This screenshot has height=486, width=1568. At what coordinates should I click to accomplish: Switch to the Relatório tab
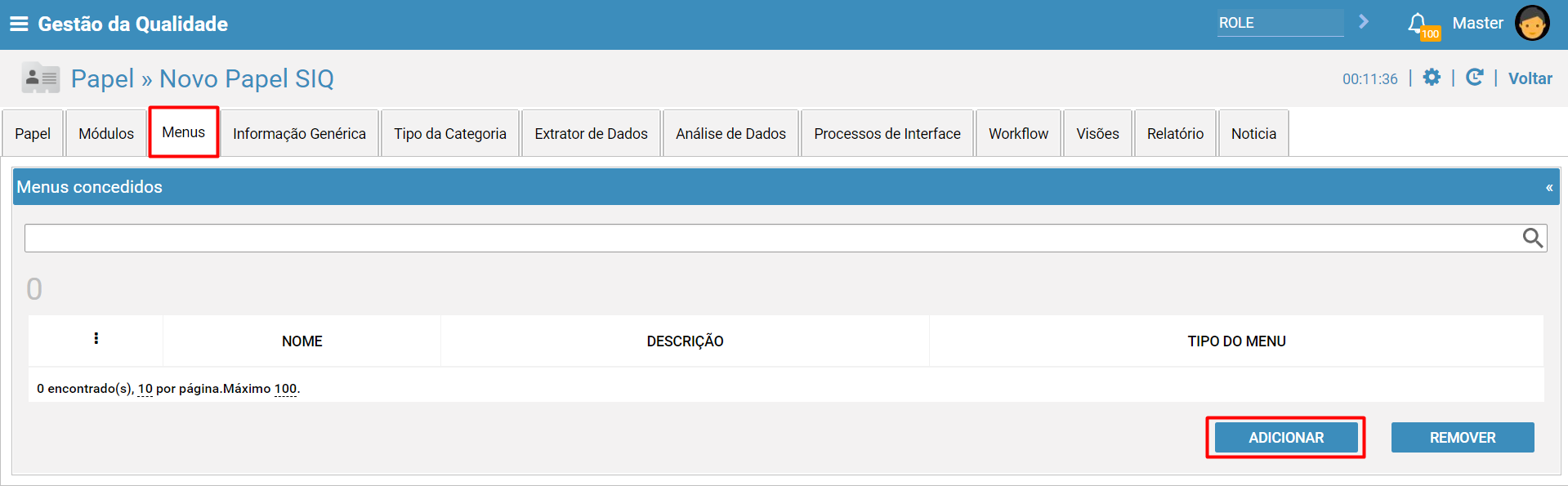point(1175,133)
